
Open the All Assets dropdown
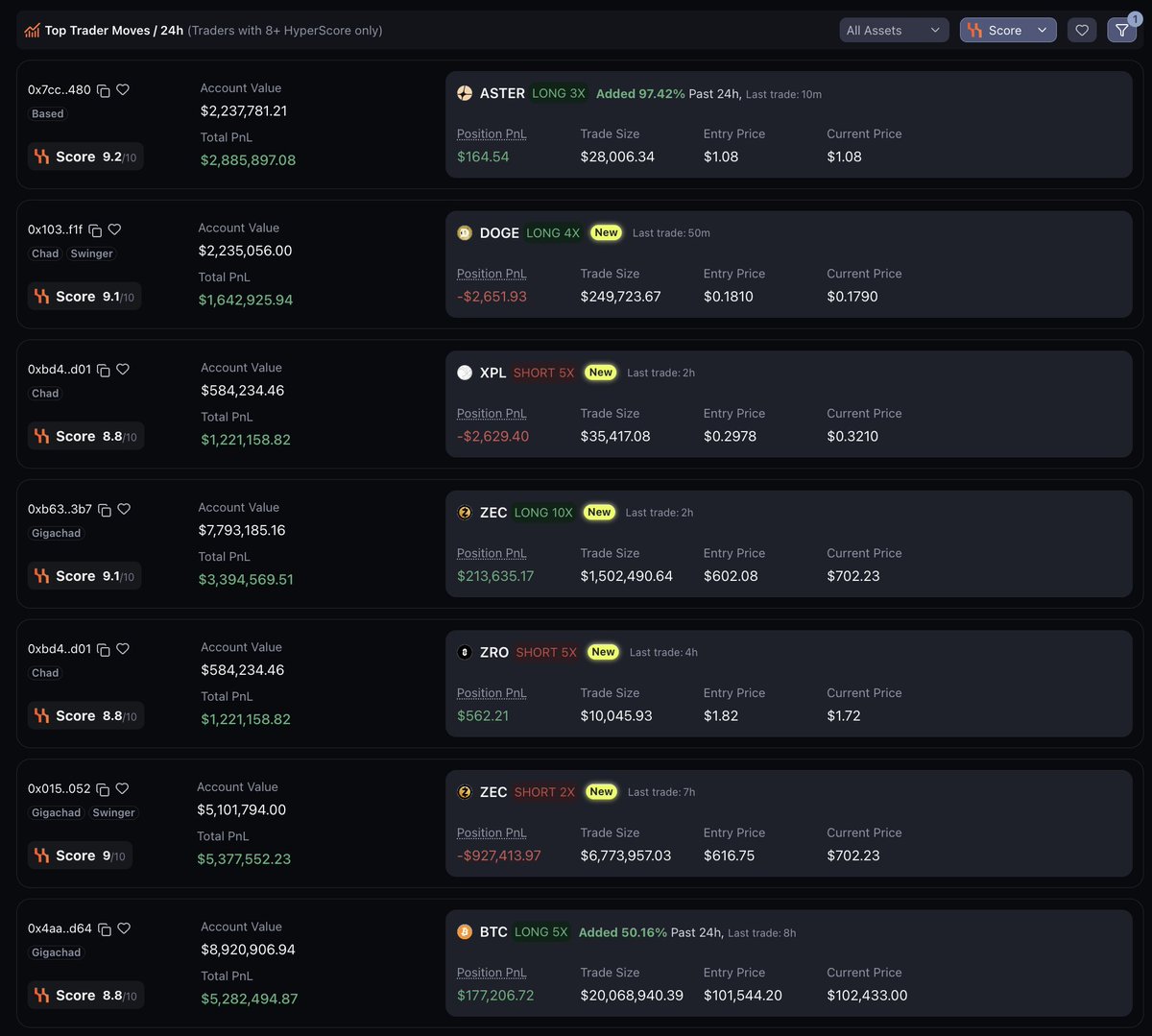pyautogui.click(x=893, y=31)
